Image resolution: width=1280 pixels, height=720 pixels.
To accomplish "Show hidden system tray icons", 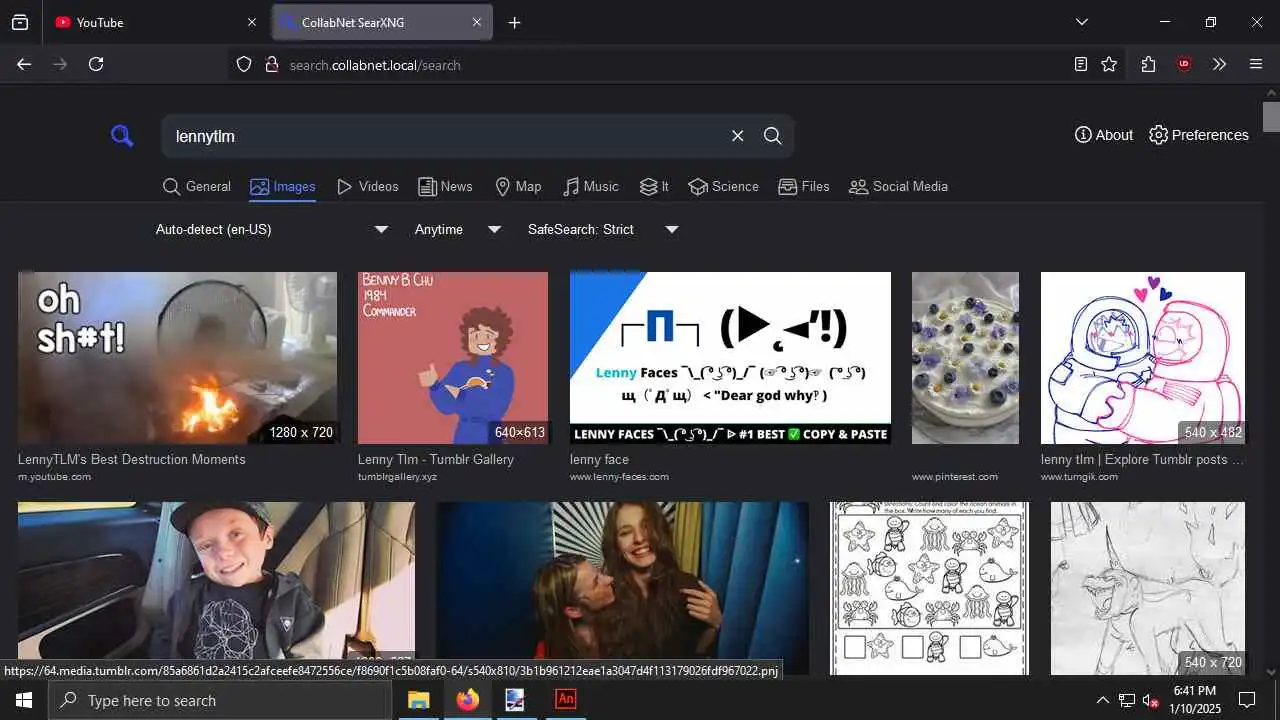I will click(x=1102, y=700).
